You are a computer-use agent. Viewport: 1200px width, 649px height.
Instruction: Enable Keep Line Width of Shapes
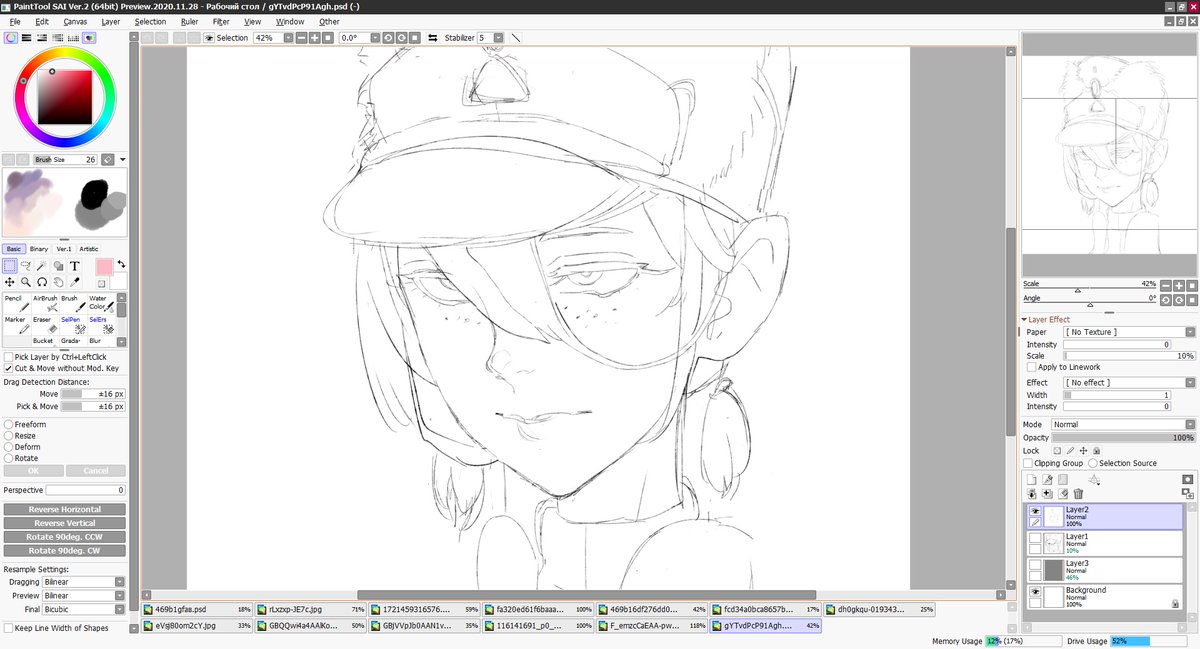pos(9,628)
